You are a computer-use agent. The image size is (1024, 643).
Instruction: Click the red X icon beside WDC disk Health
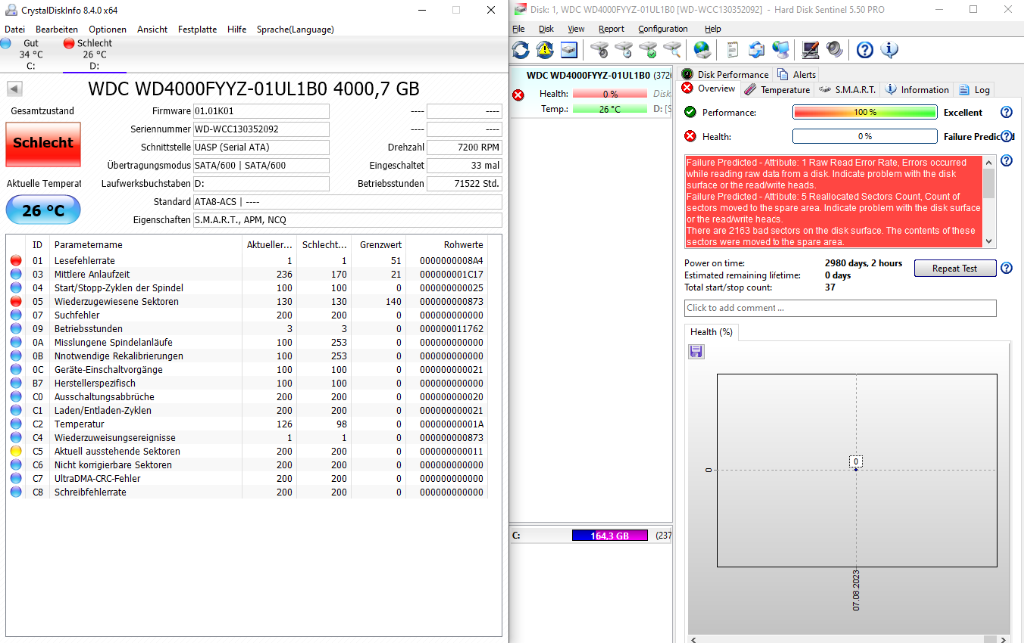(518, 95)
